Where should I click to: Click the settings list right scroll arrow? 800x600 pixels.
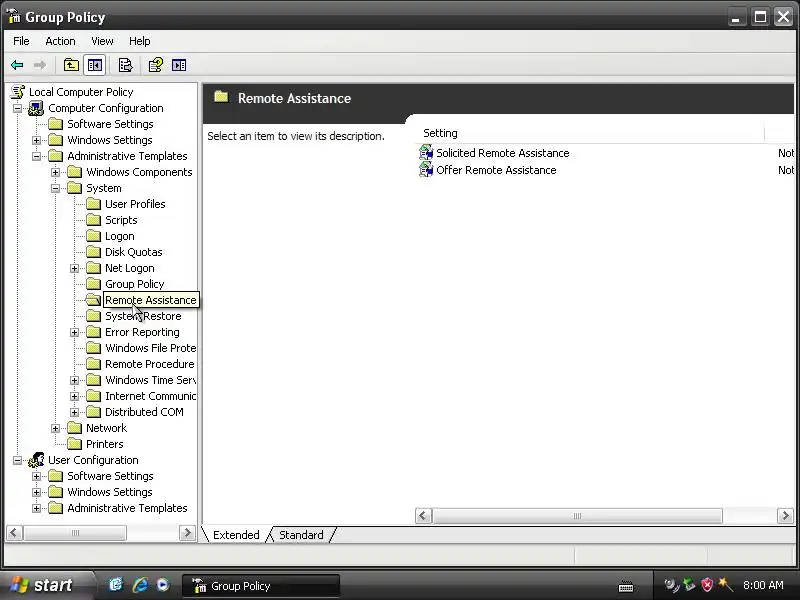click(x=785, y=516)
